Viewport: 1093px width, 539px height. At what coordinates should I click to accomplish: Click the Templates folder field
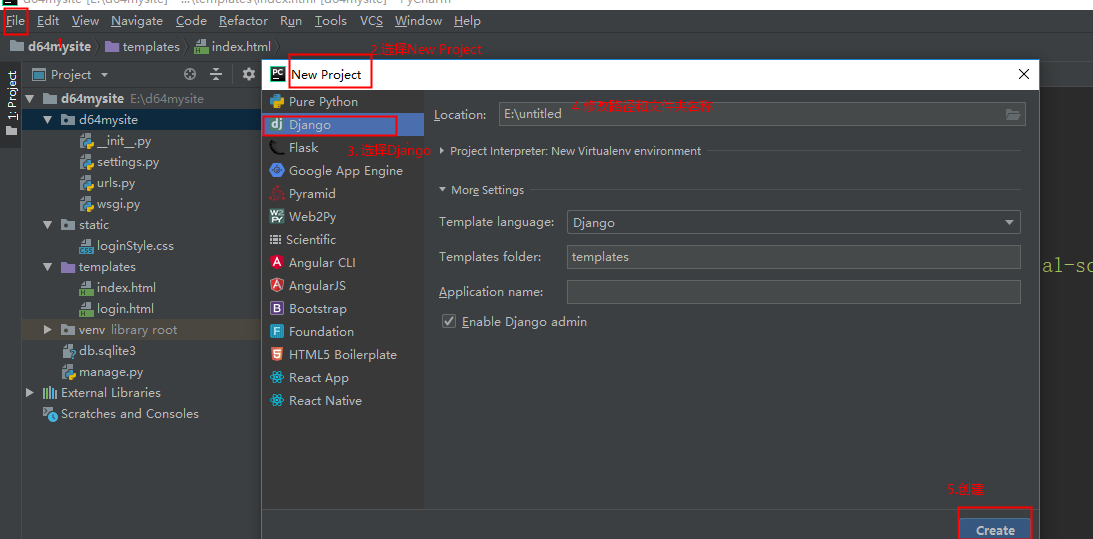pos(794,257)
